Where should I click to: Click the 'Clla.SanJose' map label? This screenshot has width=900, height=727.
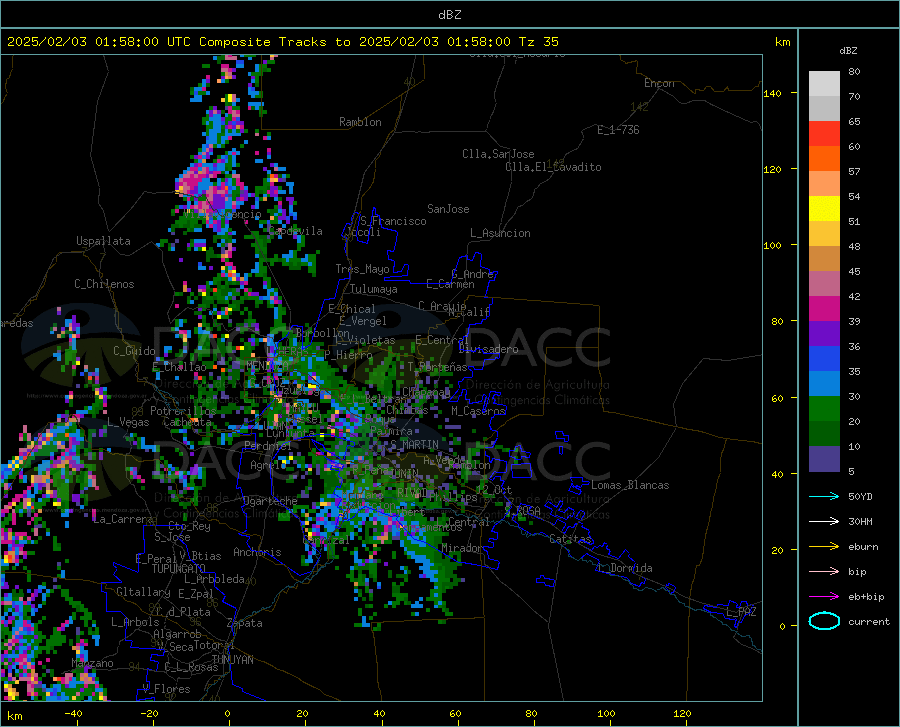coord(498,154)
